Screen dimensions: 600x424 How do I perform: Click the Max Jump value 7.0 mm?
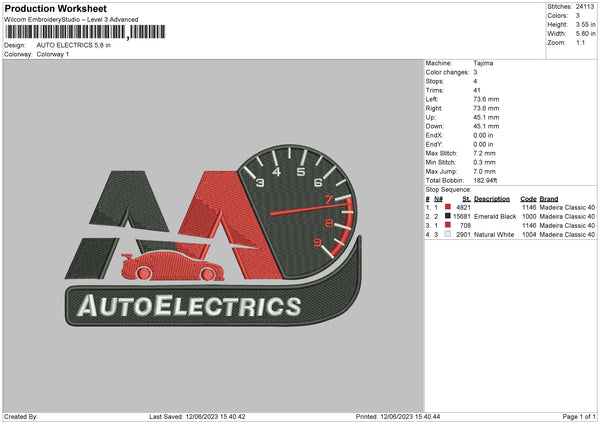coord(484,172)
